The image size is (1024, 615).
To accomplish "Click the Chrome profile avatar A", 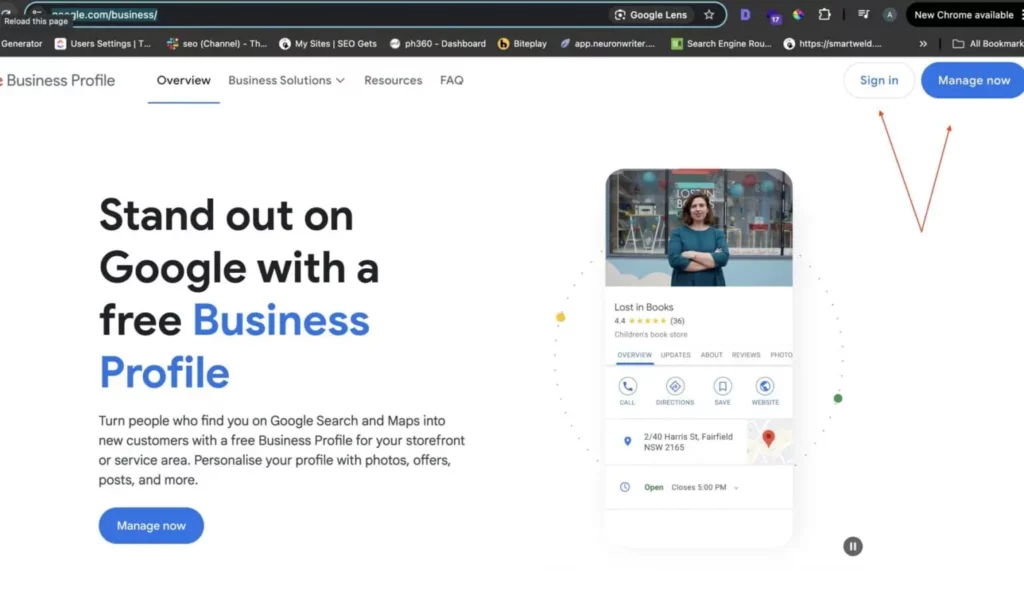I will point(889,14).
